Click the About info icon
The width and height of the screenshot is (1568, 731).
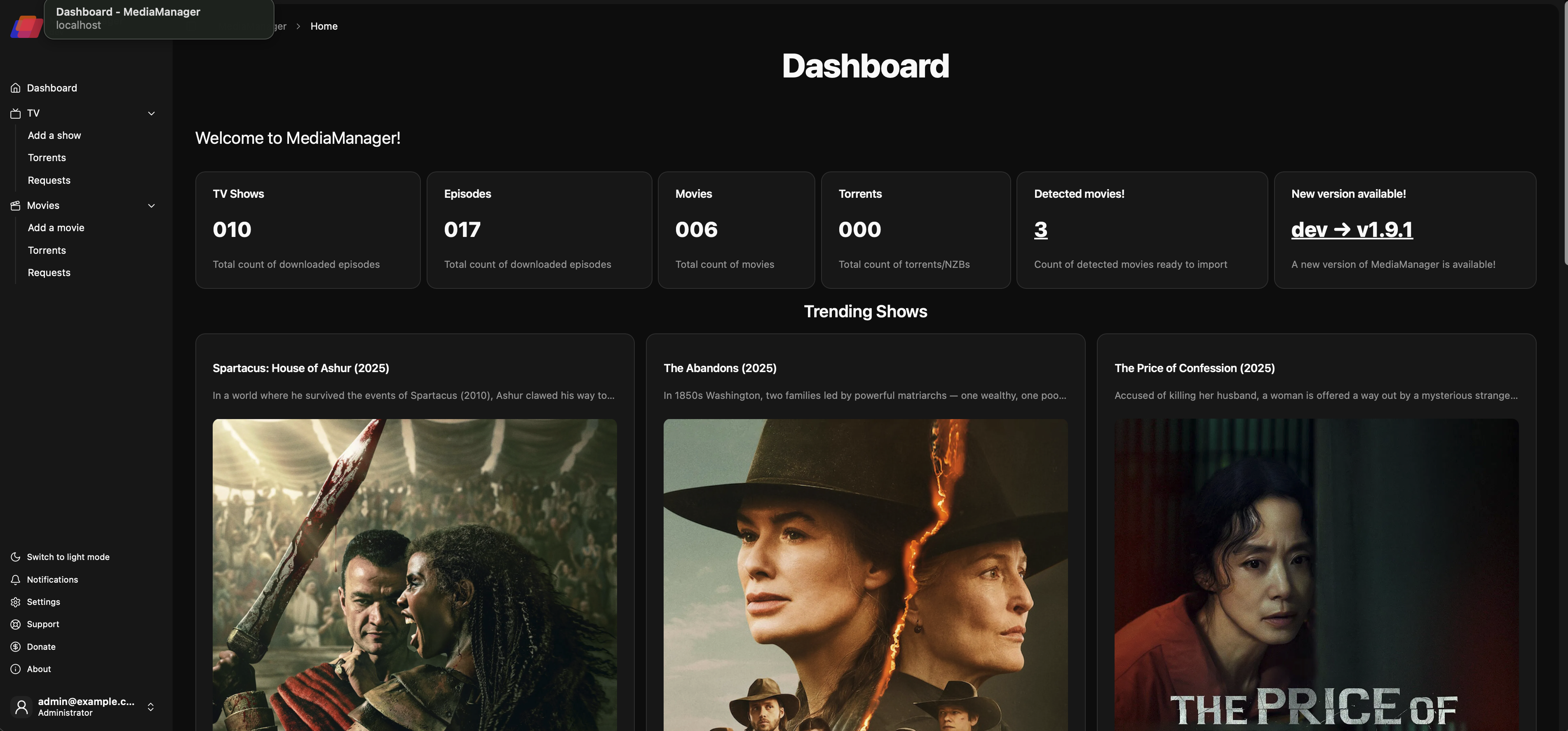(16, 669)
